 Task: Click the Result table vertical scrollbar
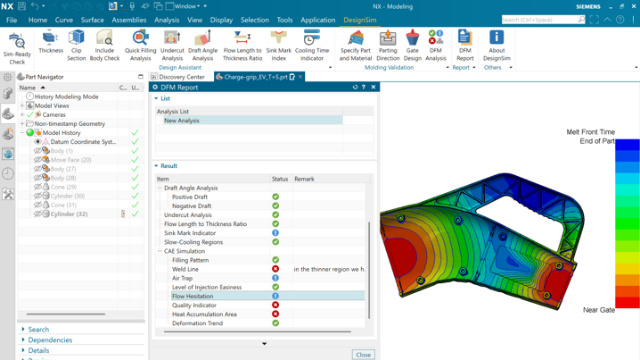coord(369,270)
